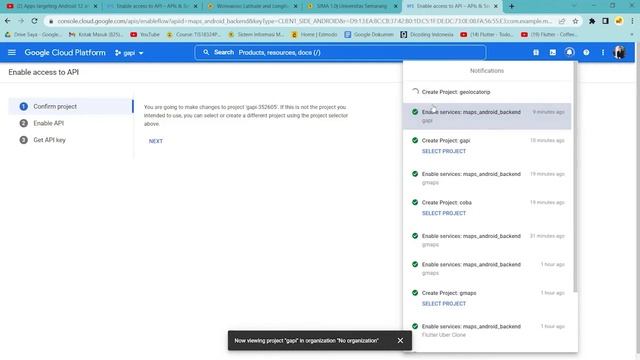Click the search bar for products and resources
This screenshot has height=360, width=640.
pyautogui.click(x=340, y=52)
